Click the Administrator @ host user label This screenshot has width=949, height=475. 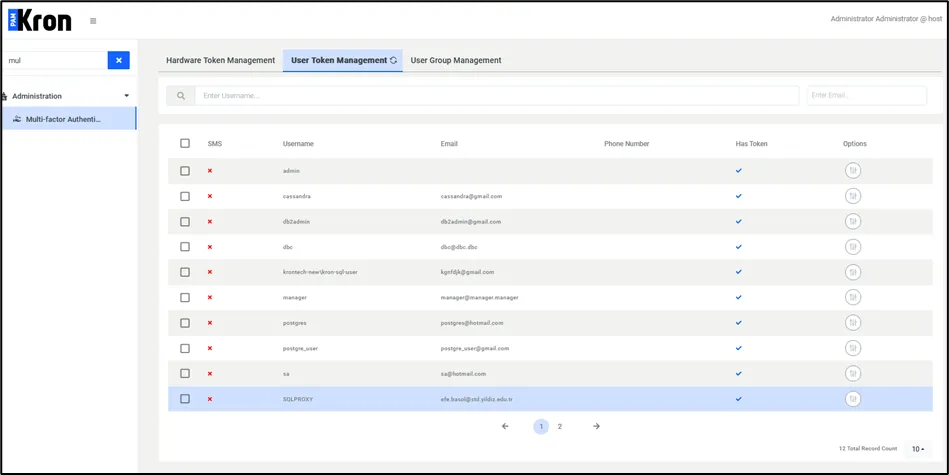pos(887,19)
